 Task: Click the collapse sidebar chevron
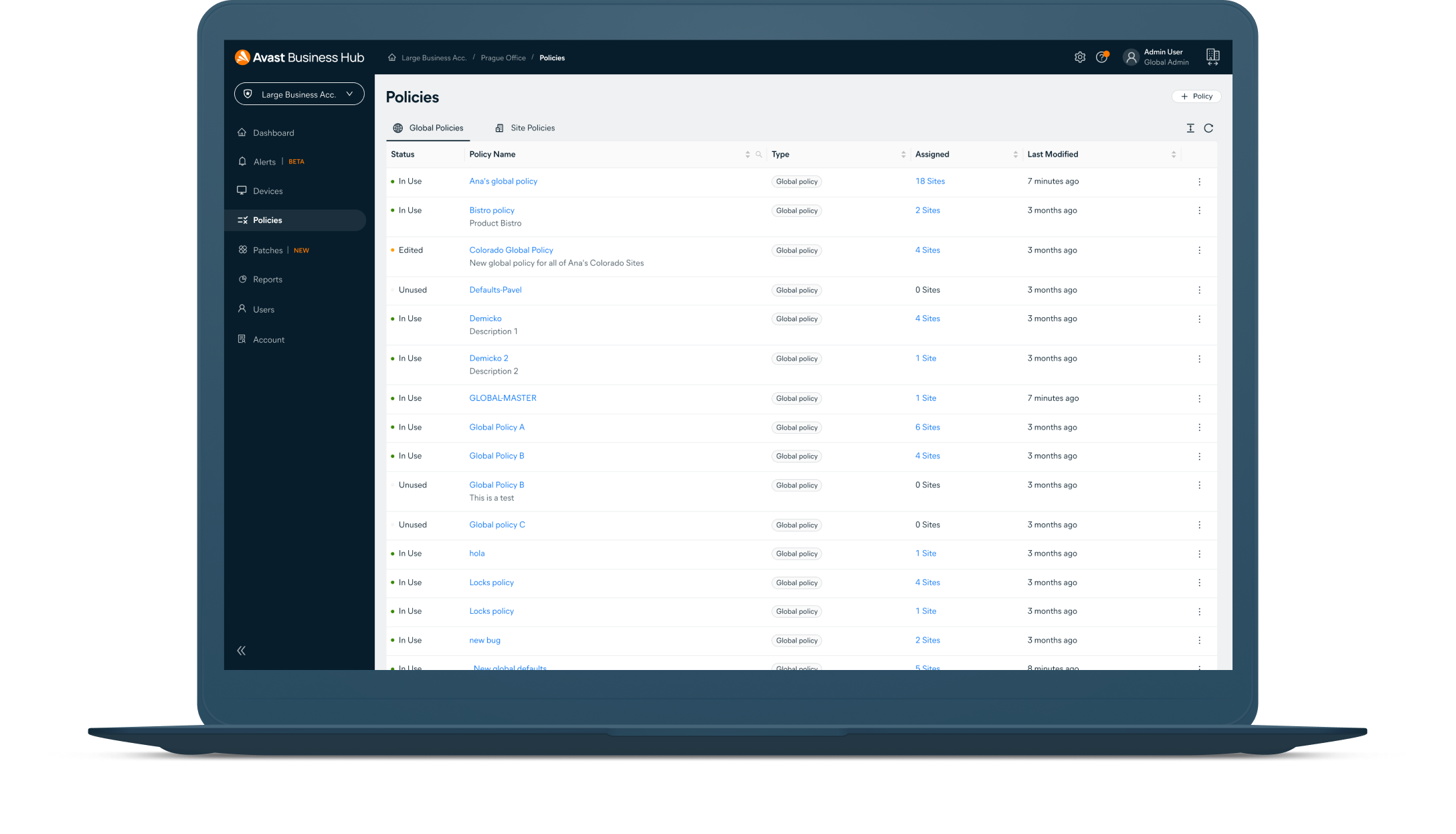pos(242,650)
